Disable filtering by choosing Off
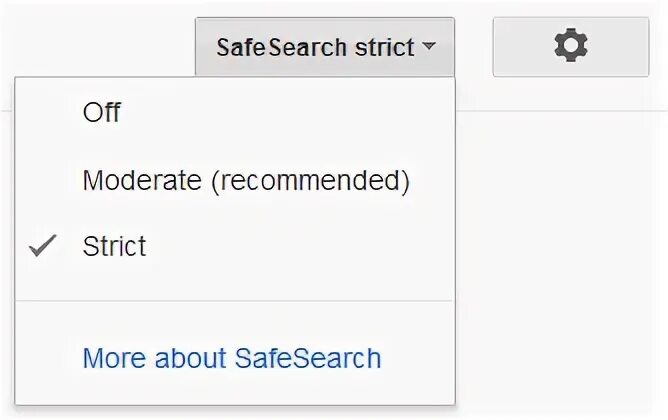Screen dimensions: 668x420 click(x=102, y=113)
